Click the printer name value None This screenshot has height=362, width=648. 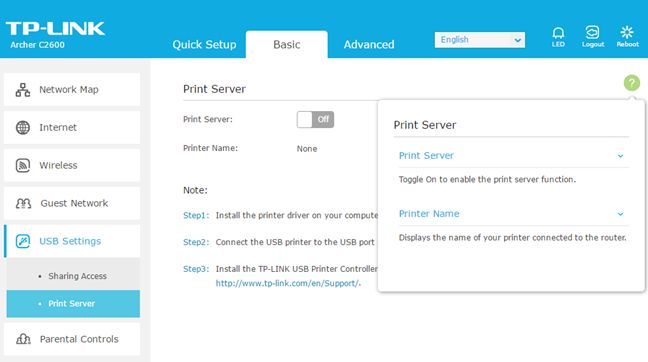(x=307, y=149)
